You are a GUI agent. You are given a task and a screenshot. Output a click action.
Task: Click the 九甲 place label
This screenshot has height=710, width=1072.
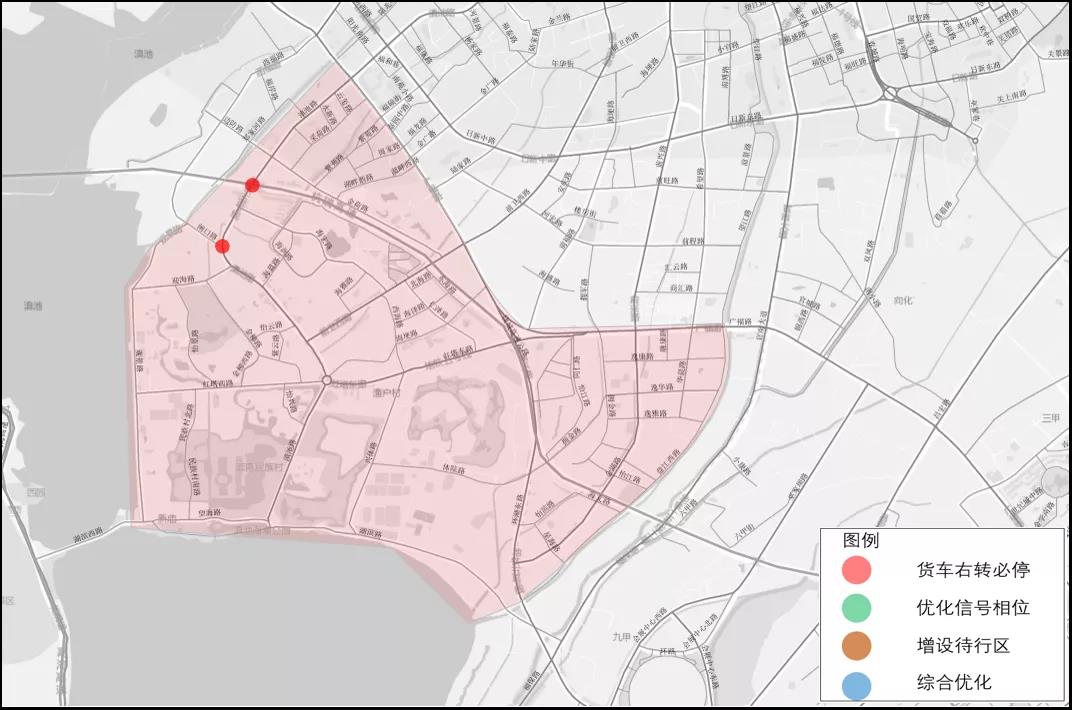click(623, 637)
